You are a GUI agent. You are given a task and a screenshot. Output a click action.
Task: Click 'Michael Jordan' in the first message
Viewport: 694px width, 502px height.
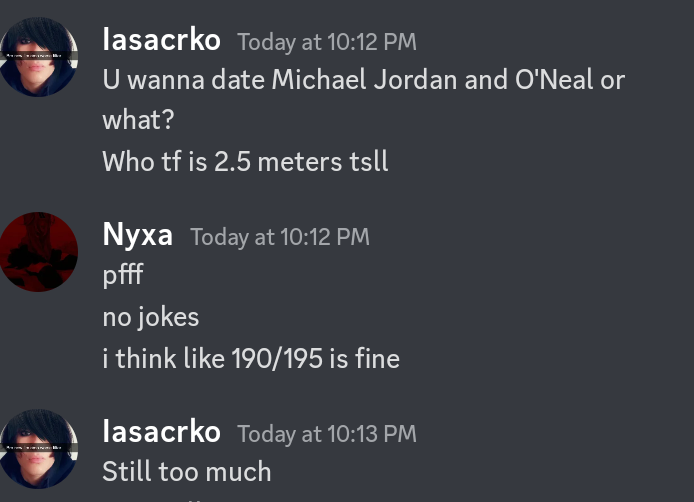tap(364, 80)
